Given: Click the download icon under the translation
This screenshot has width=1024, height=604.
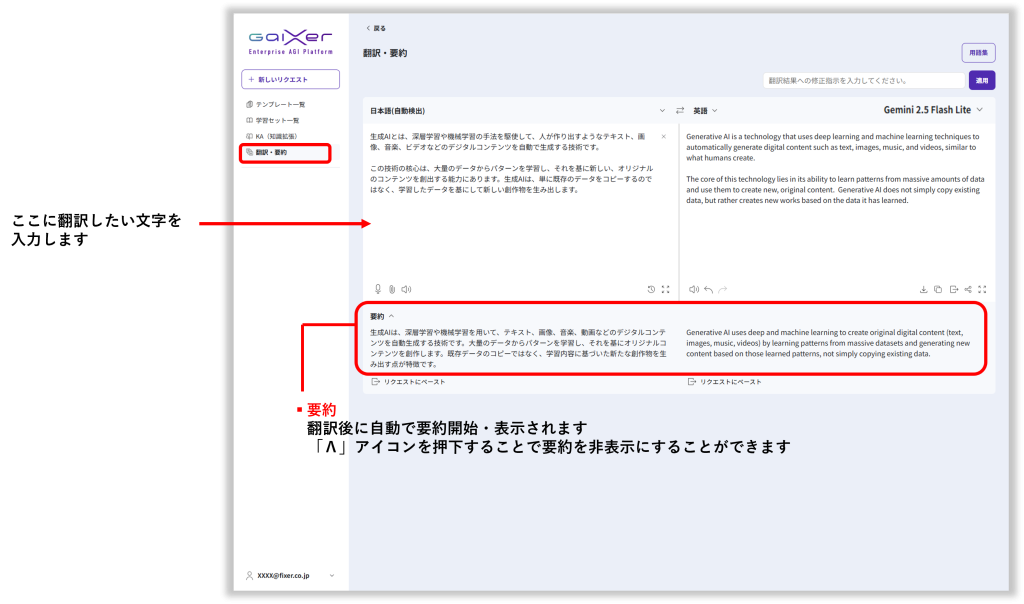Looking at the screenshot, I should point(923,289).
